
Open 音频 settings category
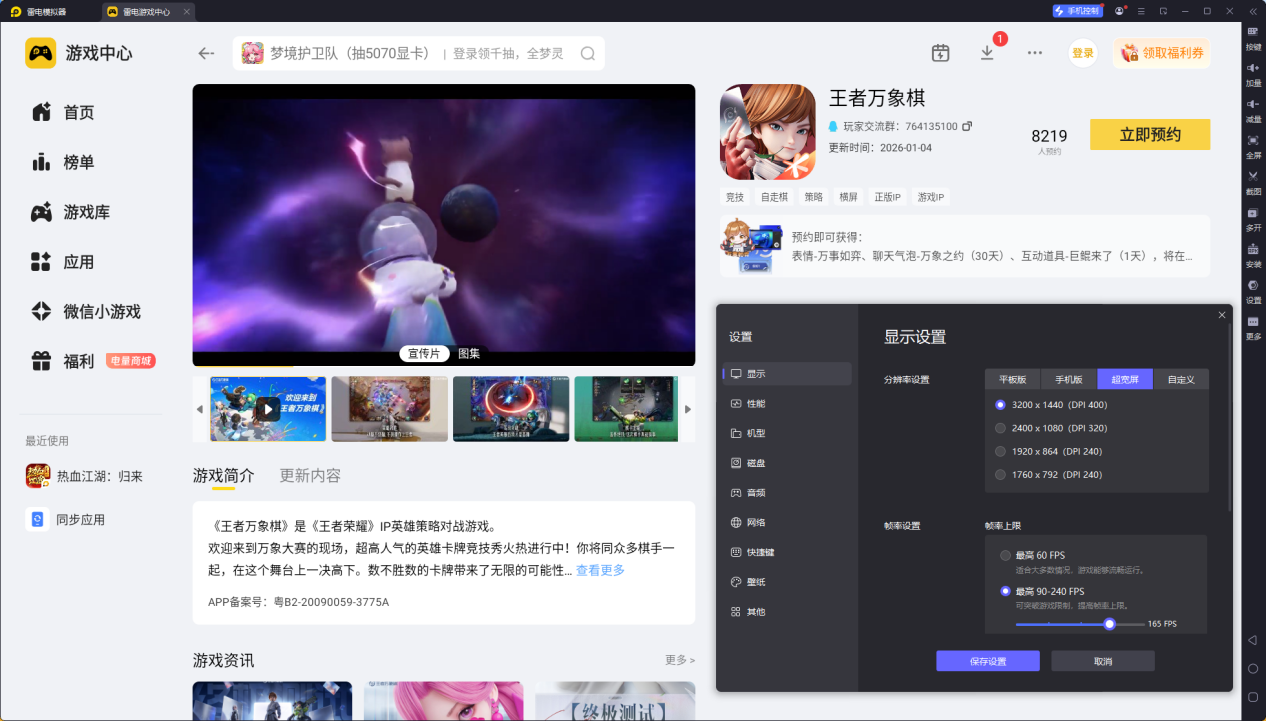point(787,492)
